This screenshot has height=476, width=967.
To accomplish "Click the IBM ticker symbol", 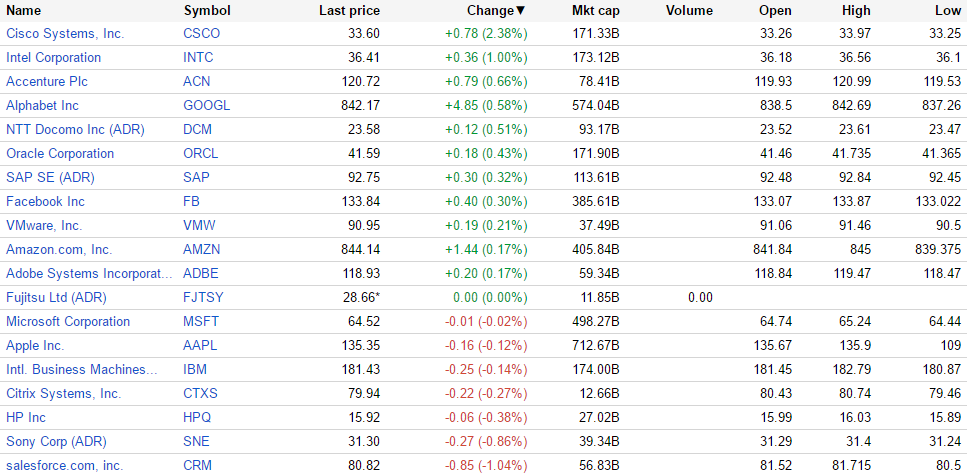I will pyautogui.click(x=195, y=370).
